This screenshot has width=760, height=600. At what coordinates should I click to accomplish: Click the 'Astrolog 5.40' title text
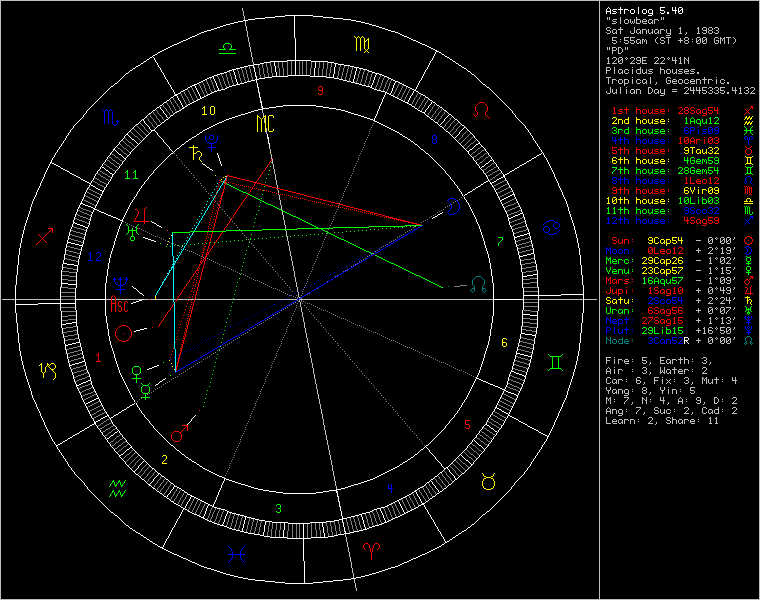click(x=644, y=11)
